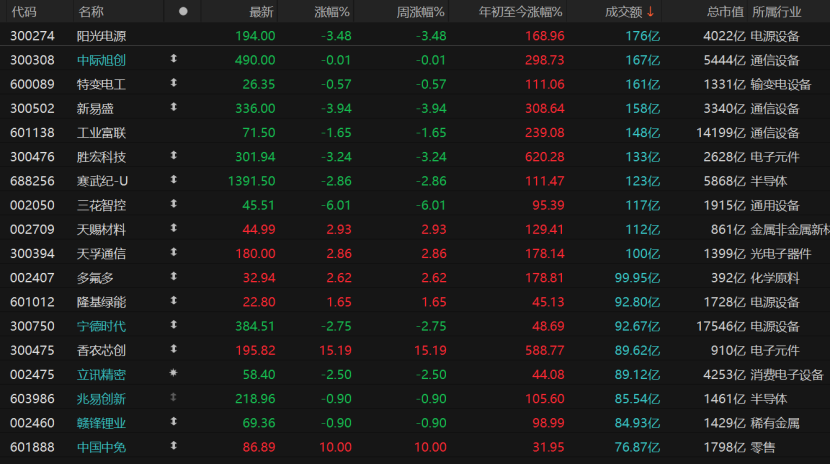Click 香农芯创 stock name
The width and height of the screenshot is (830, 464).
[x=101, y=351]
